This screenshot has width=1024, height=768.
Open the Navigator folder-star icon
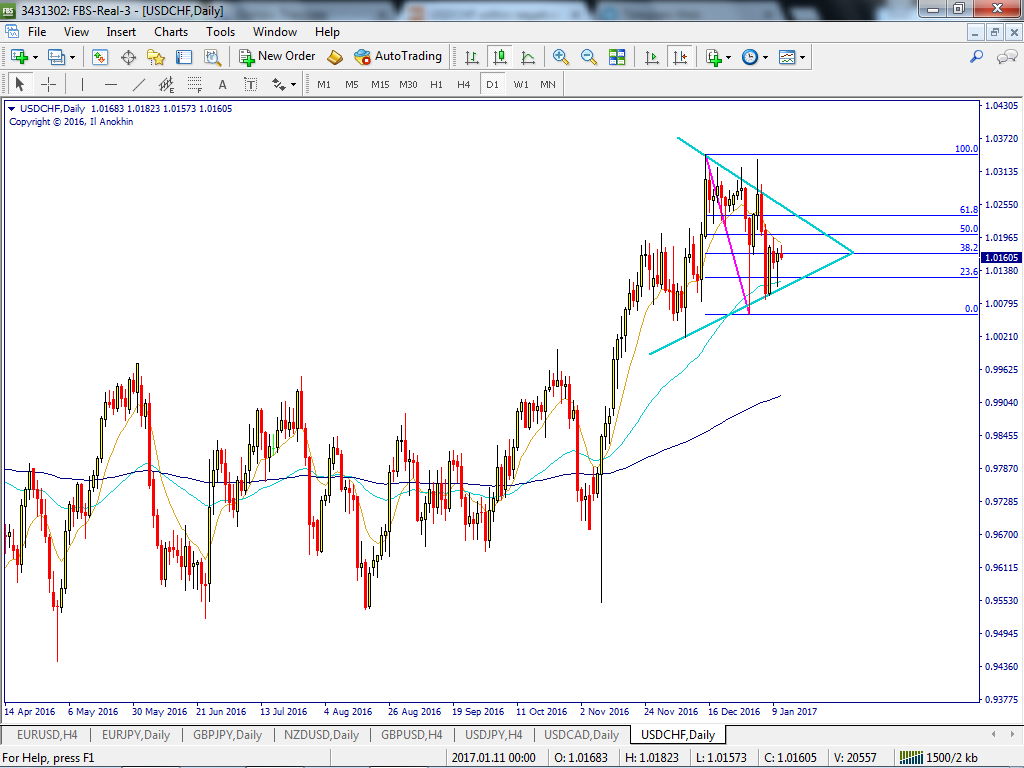tap(156, 57)
